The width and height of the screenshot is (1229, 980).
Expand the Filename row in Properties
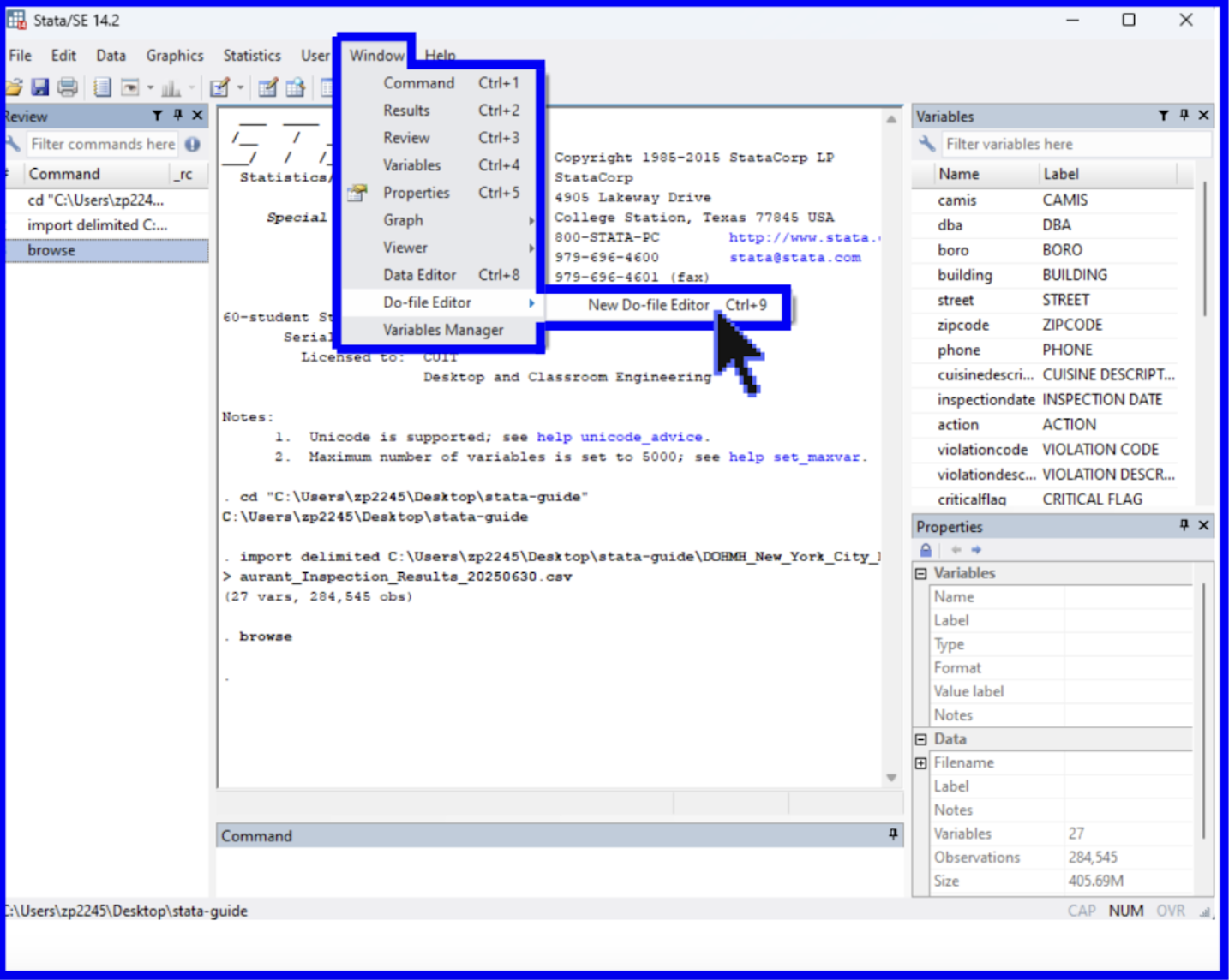coord(921,762)
